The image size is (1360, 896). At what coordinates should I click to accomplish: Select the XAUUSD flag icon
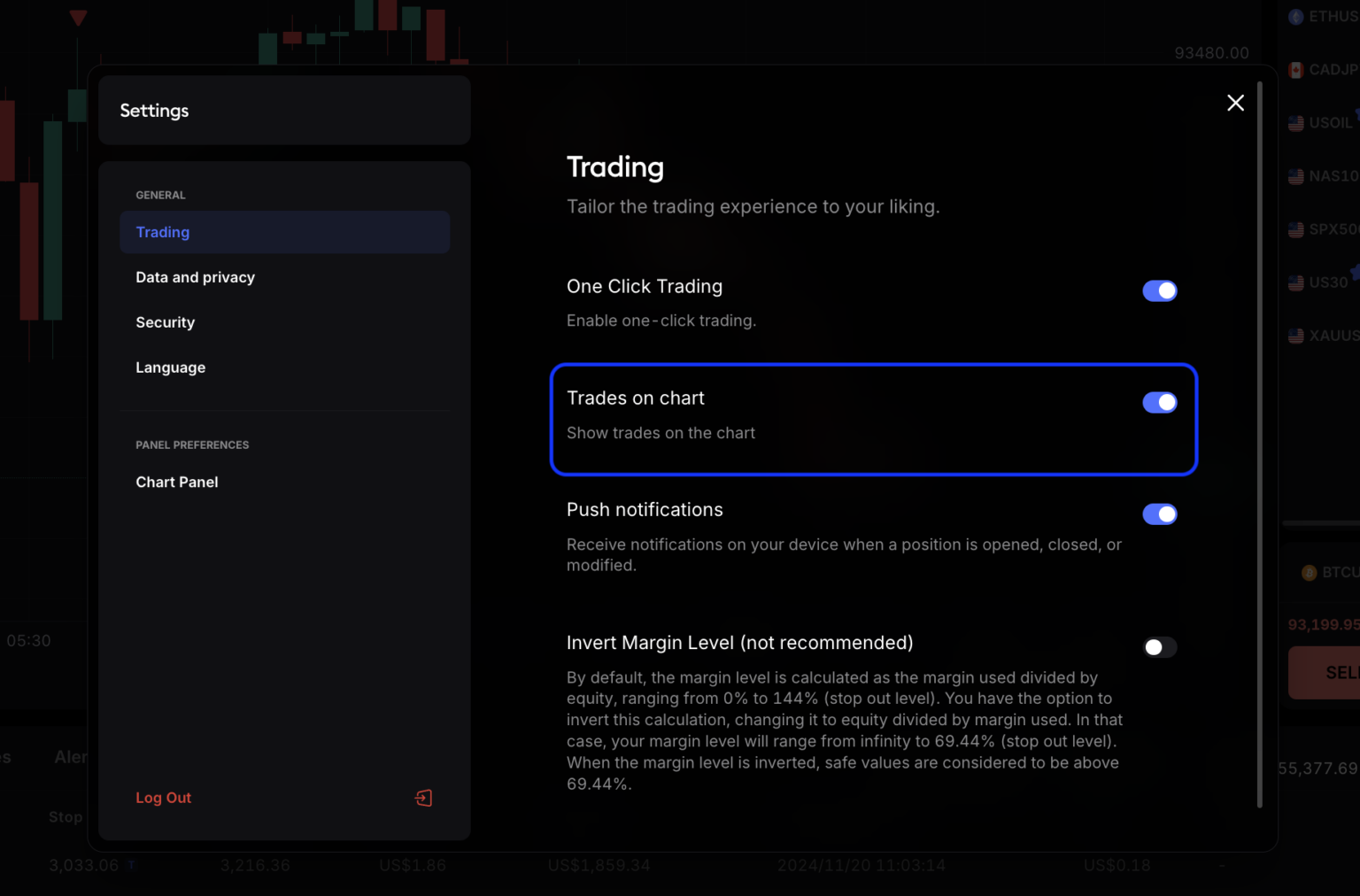1295,335
